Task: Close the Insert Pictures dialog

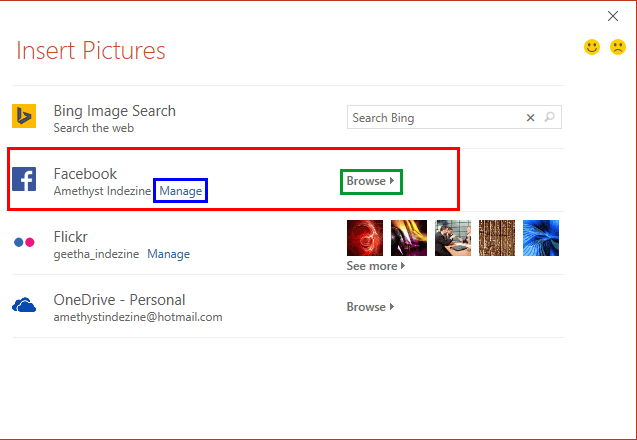Action: coord(613,16)
